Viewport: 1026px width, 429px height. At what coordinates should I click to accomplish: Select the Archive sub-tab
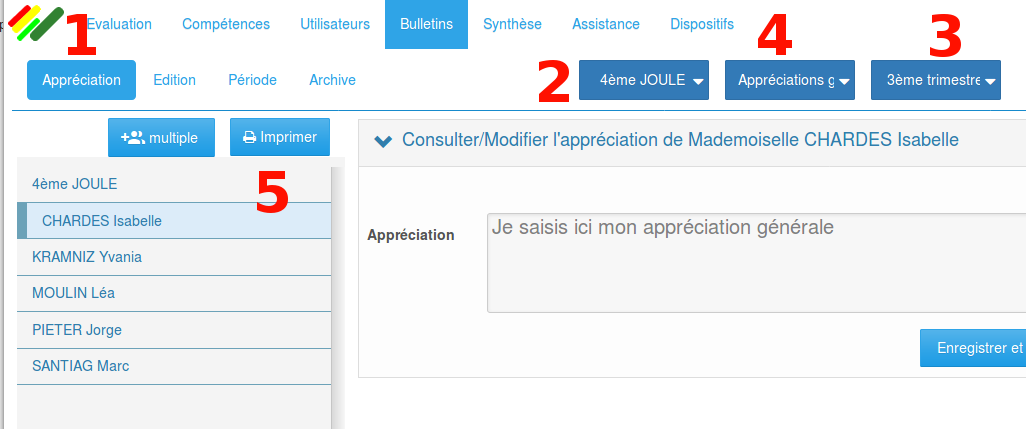pyautogui.click(x=332, y=80)
